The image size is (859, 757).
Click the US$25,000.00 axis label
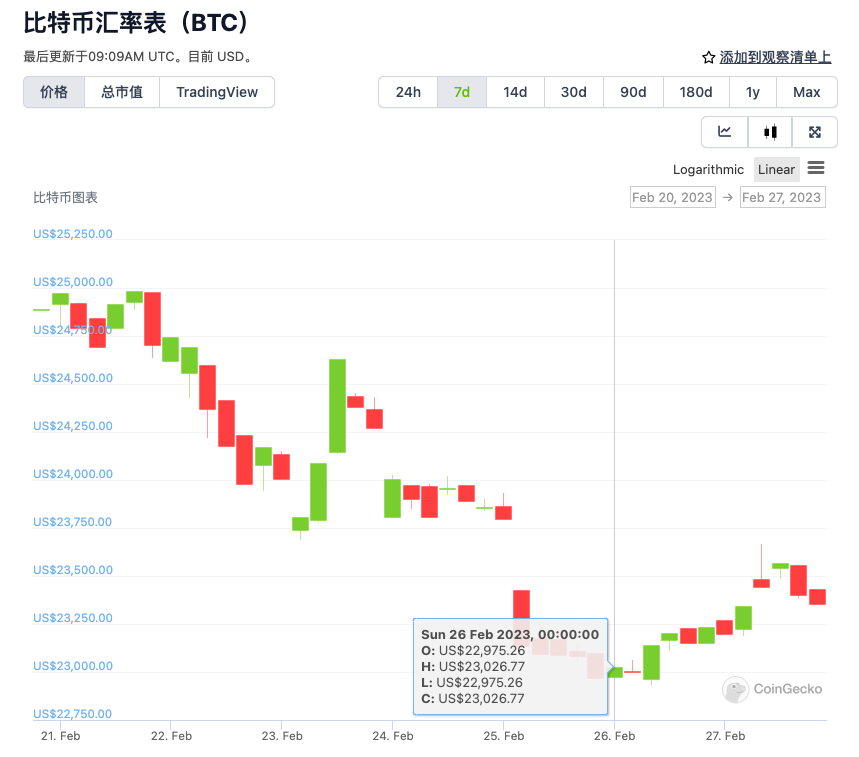tap(73, 282)
